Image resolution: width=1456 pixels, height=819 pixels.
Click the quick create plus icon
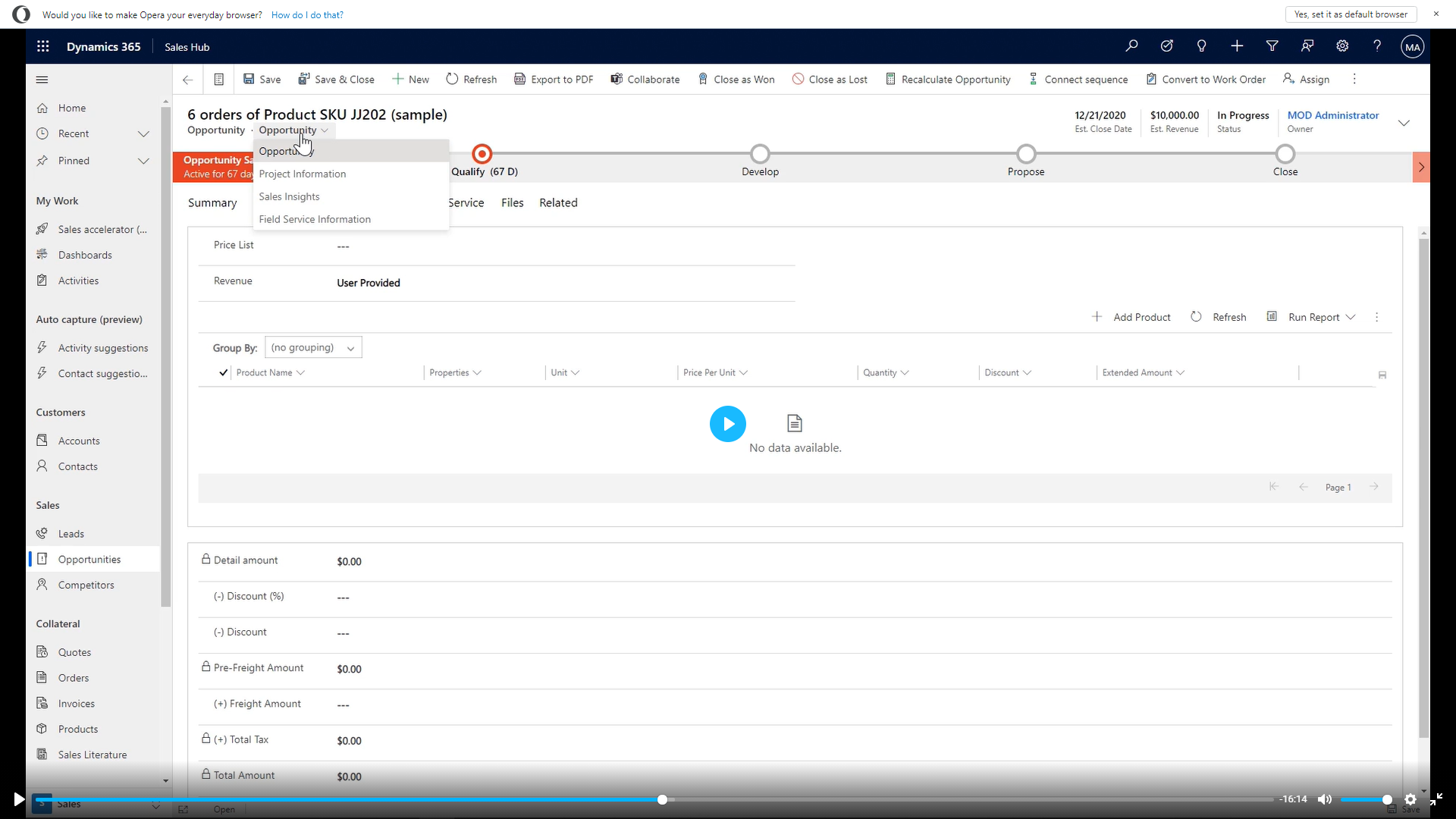click(1237, 46)
